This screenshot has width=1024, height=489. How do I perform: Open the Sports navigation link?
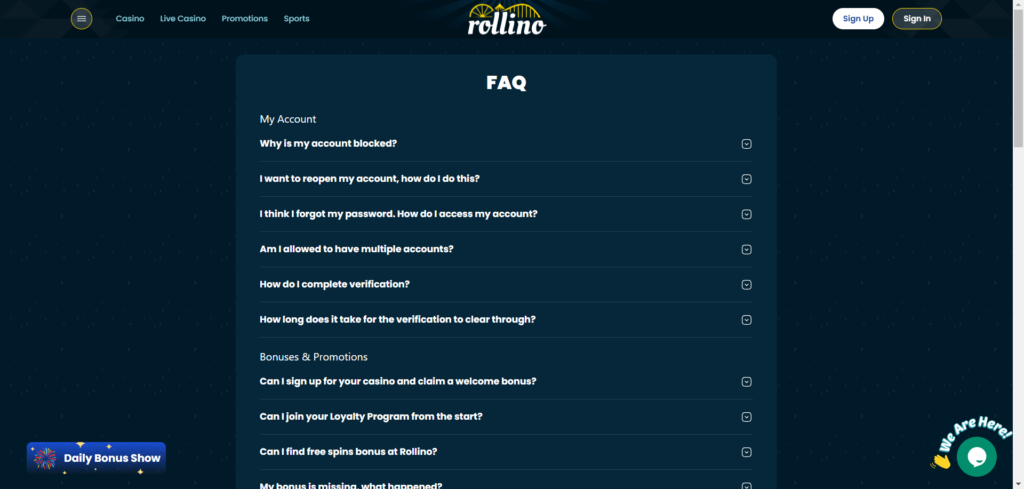pos(296,19)
